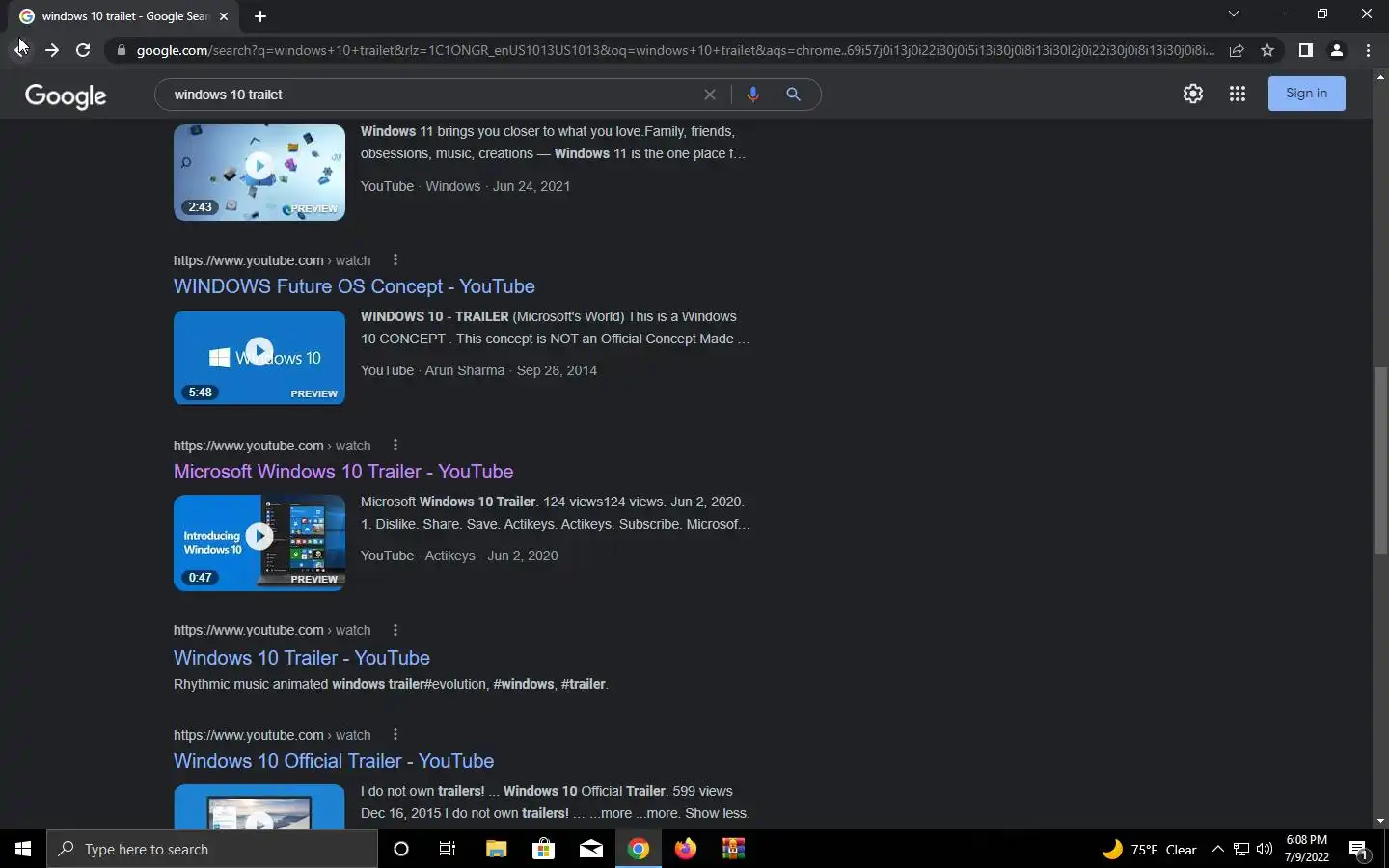Open the Windows Start menu

[23, 849]
